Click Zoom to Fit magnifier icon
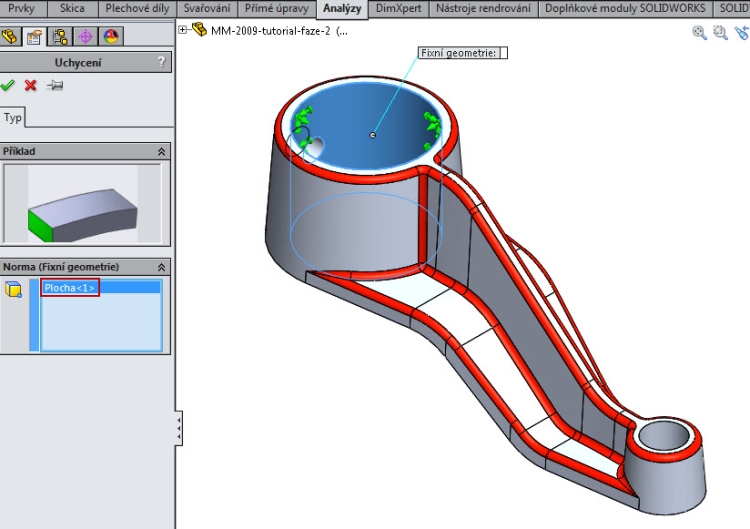The image size is (750, 529). [699, 33]
